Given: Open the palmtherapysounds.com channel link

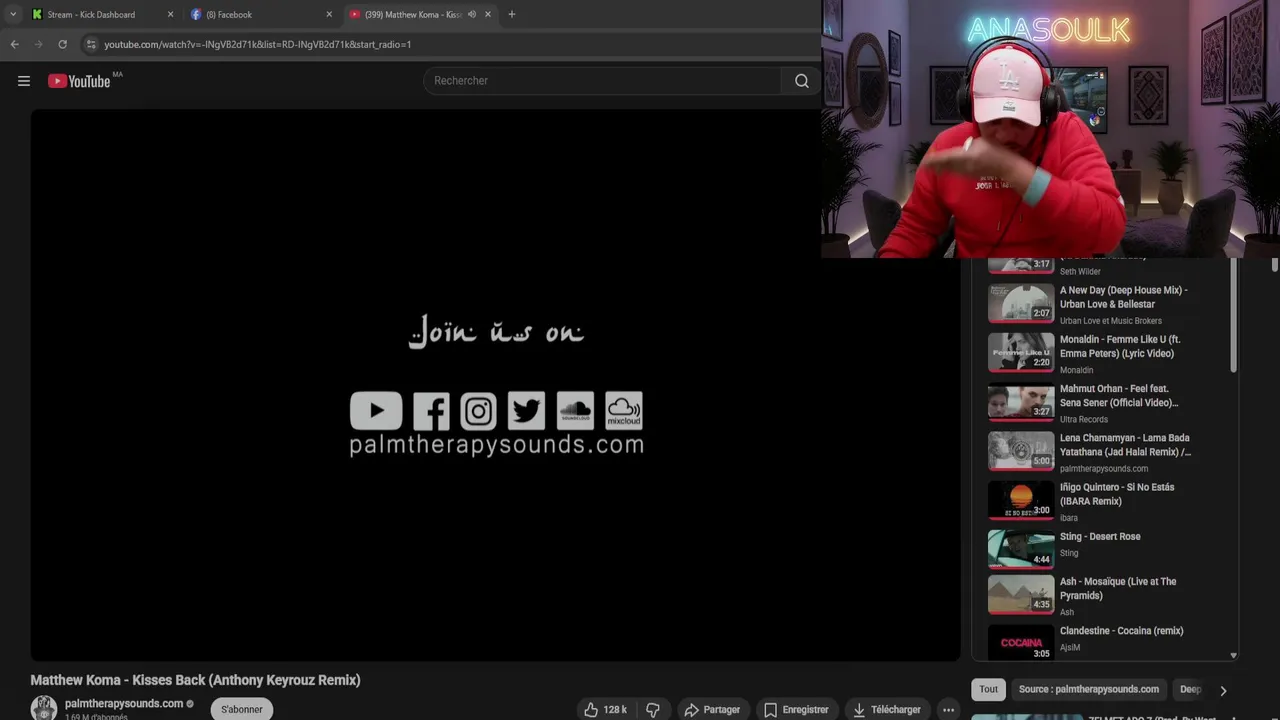Looking at the screenshot, I should [x=124, y=703].
